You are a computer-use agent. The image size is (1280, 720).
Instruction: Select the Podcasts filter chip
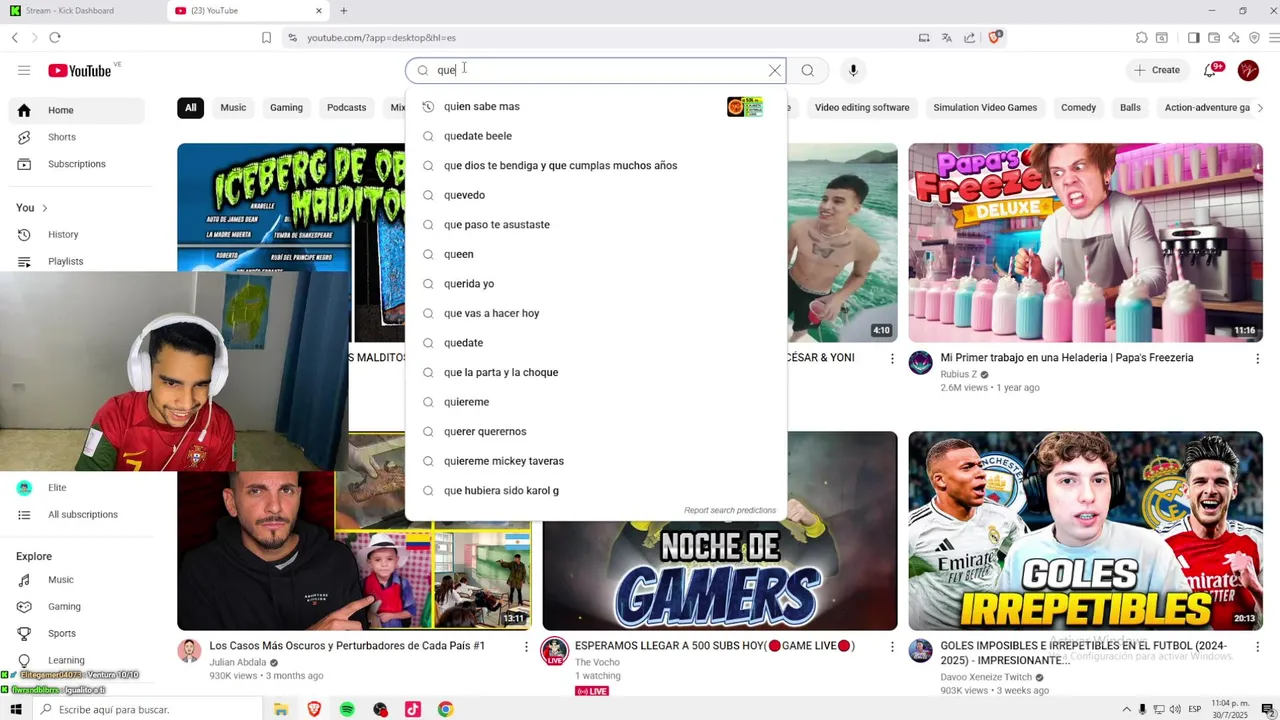click(346, 107)
